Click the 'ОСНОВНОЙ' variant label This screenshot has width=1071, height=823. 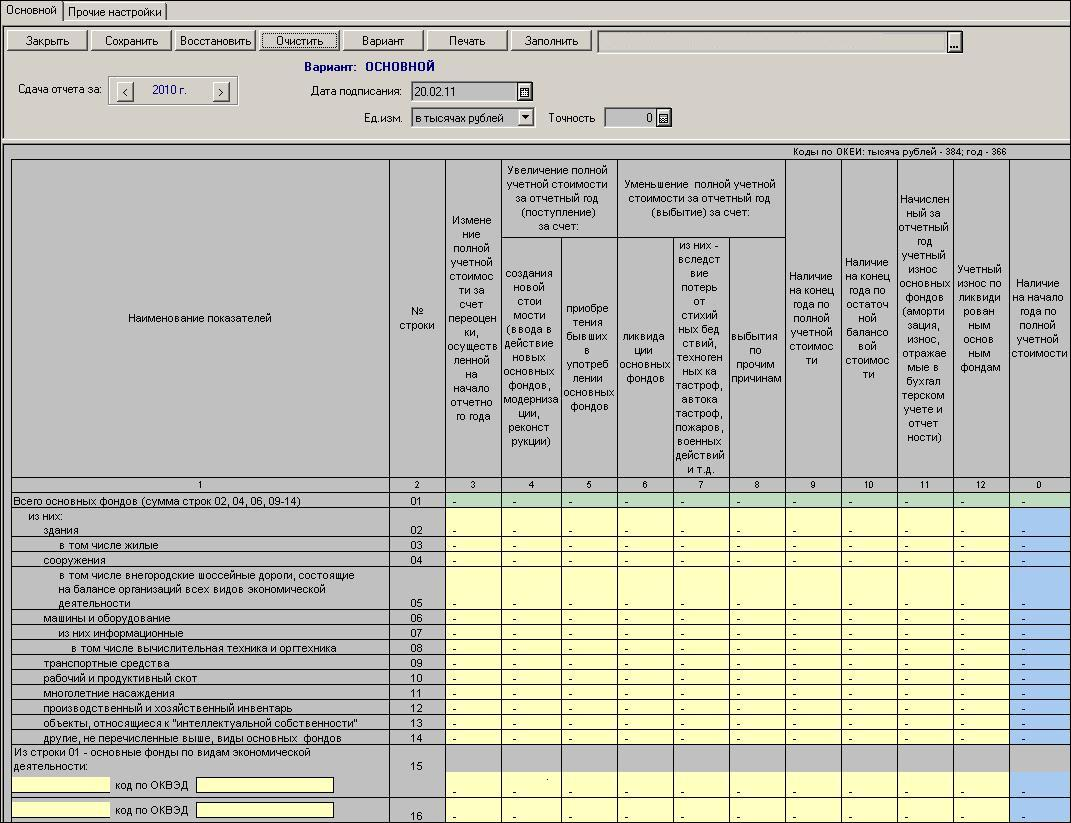coord(400,67)
